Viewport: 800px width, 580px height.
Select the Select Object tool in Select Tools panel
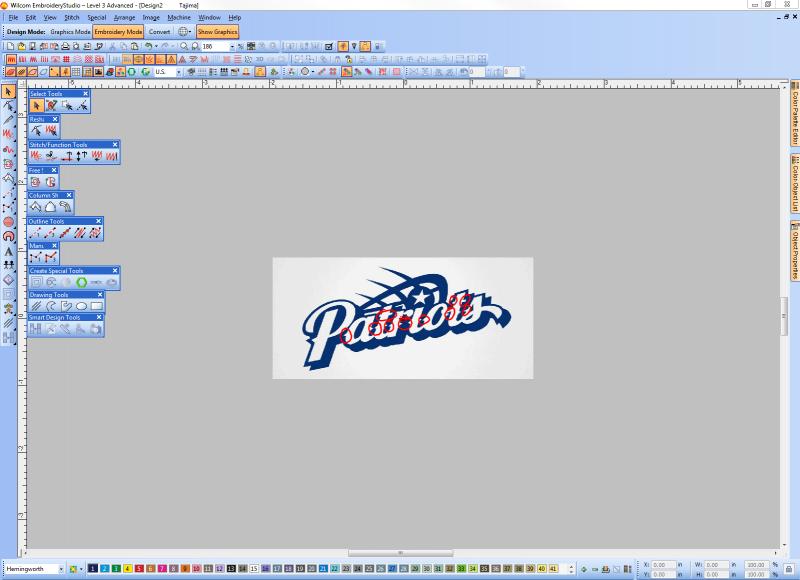36,106
